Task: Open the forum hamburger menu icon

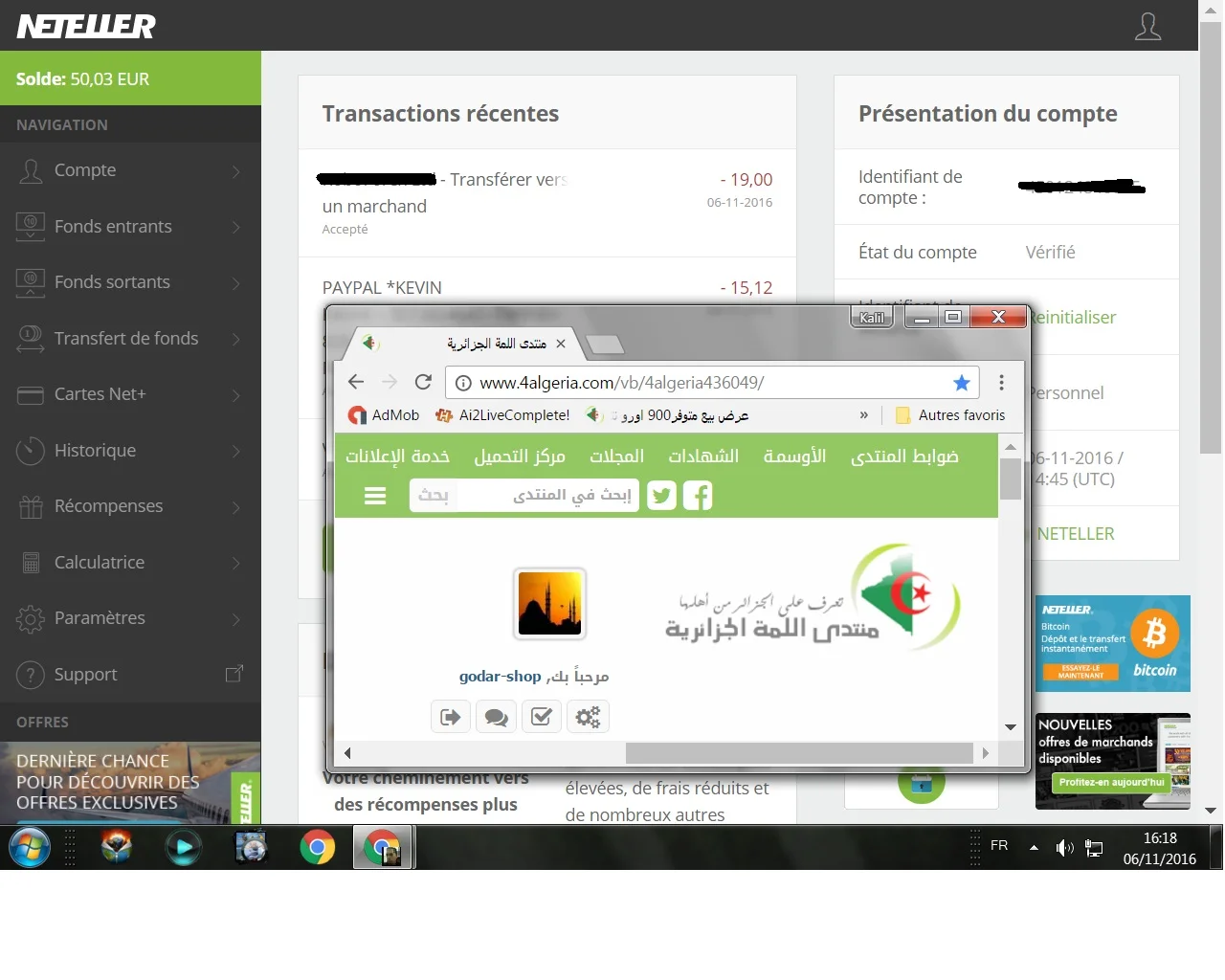Action: [x=375, y=496]
